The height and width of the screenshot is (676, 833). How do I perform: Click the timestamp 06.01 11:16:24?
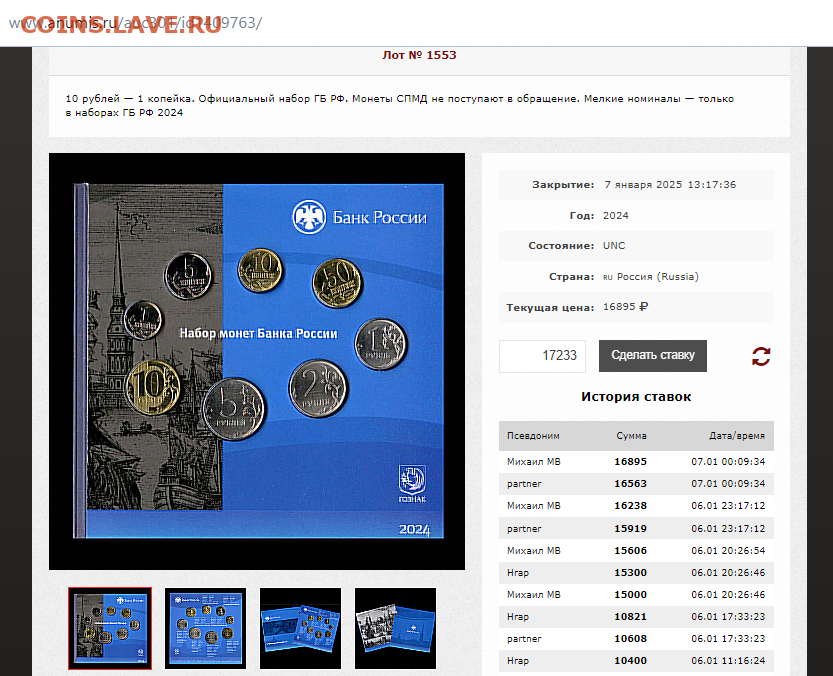point(728,661)
